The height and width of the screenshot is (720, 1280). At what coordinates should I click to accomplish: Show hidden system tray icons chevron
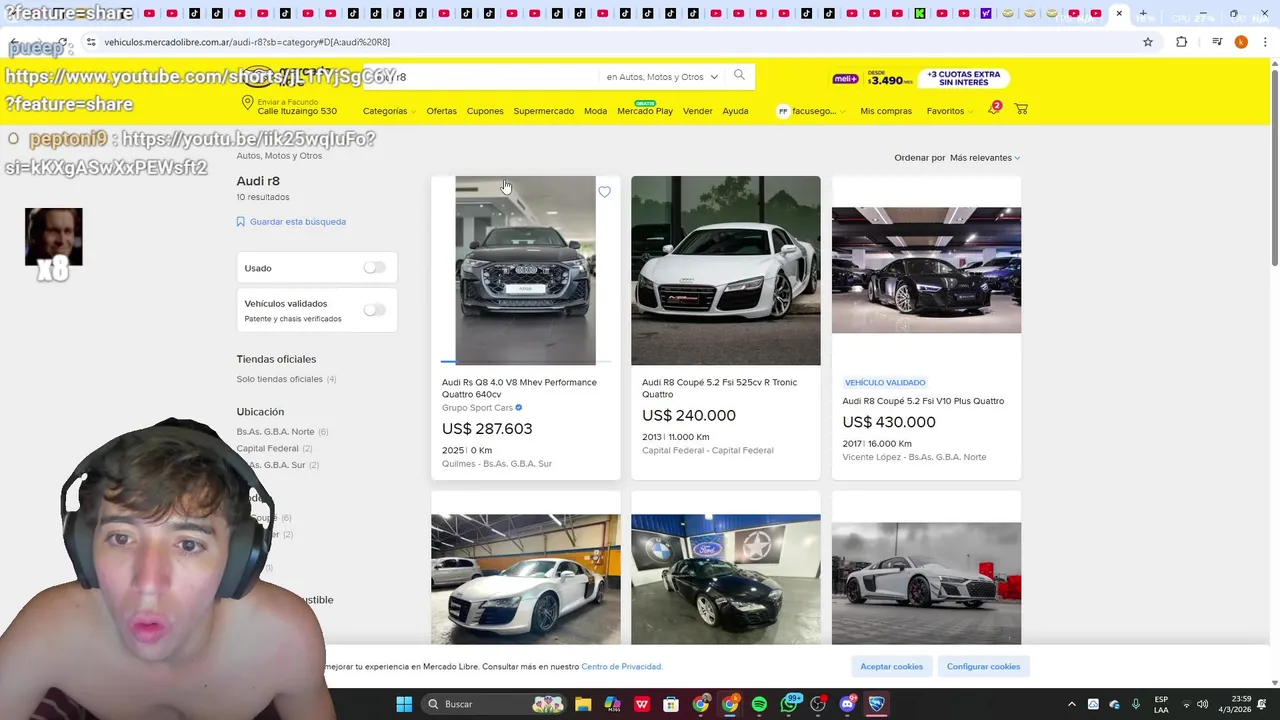pyautogui.click(x=1071, y=704)
